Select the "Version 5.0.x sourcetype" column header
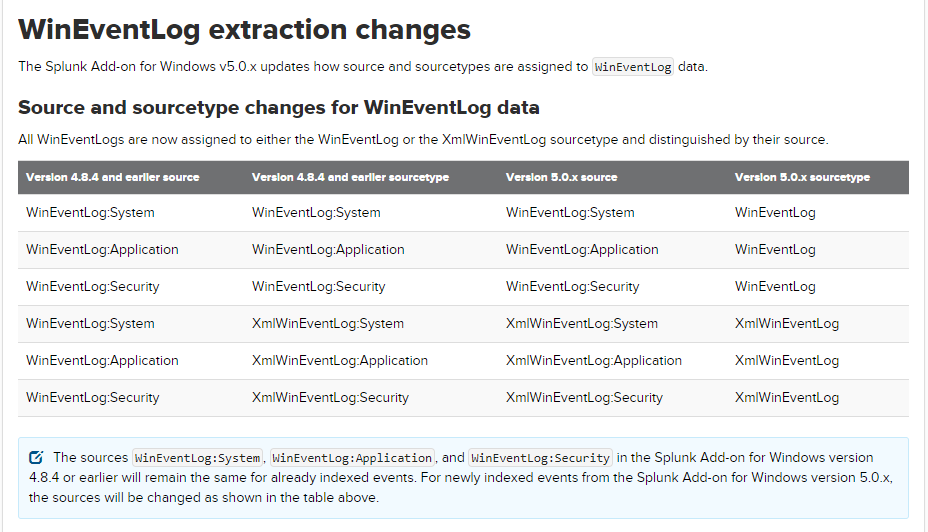This screenshot has height=532, width=928. pos(802,177)
